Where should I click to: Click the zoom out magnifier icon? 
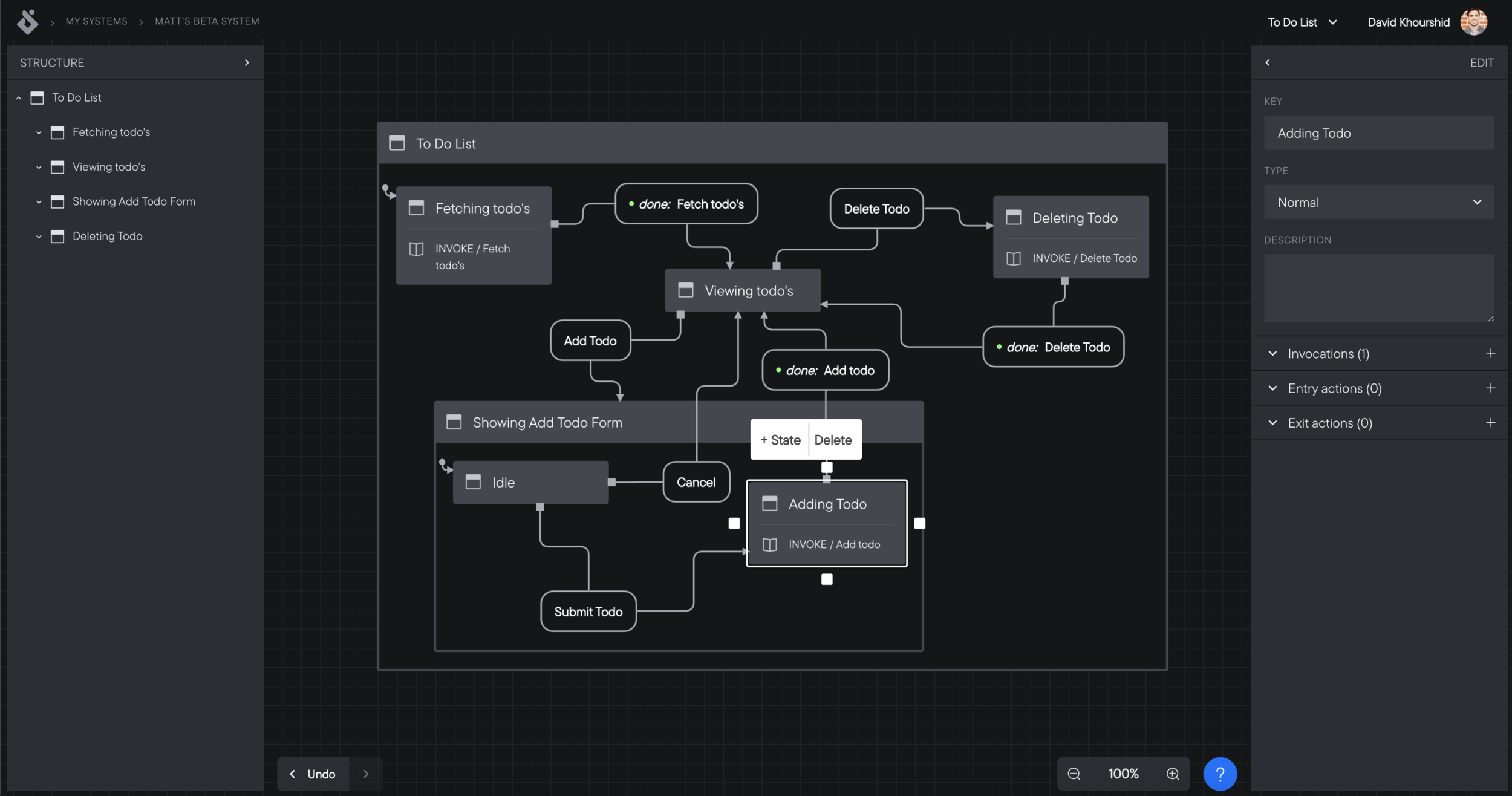click(x=1074, y=774)
